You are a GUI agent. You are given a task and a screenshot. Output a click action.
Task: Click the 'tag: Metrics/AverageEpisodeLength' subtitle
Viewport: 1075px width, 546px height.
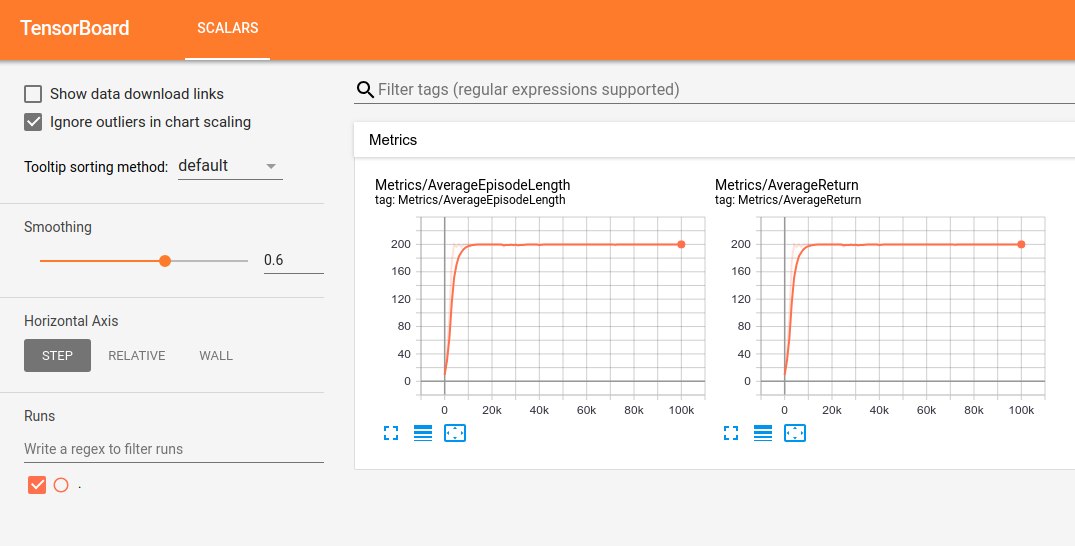(x=470, y=200)
